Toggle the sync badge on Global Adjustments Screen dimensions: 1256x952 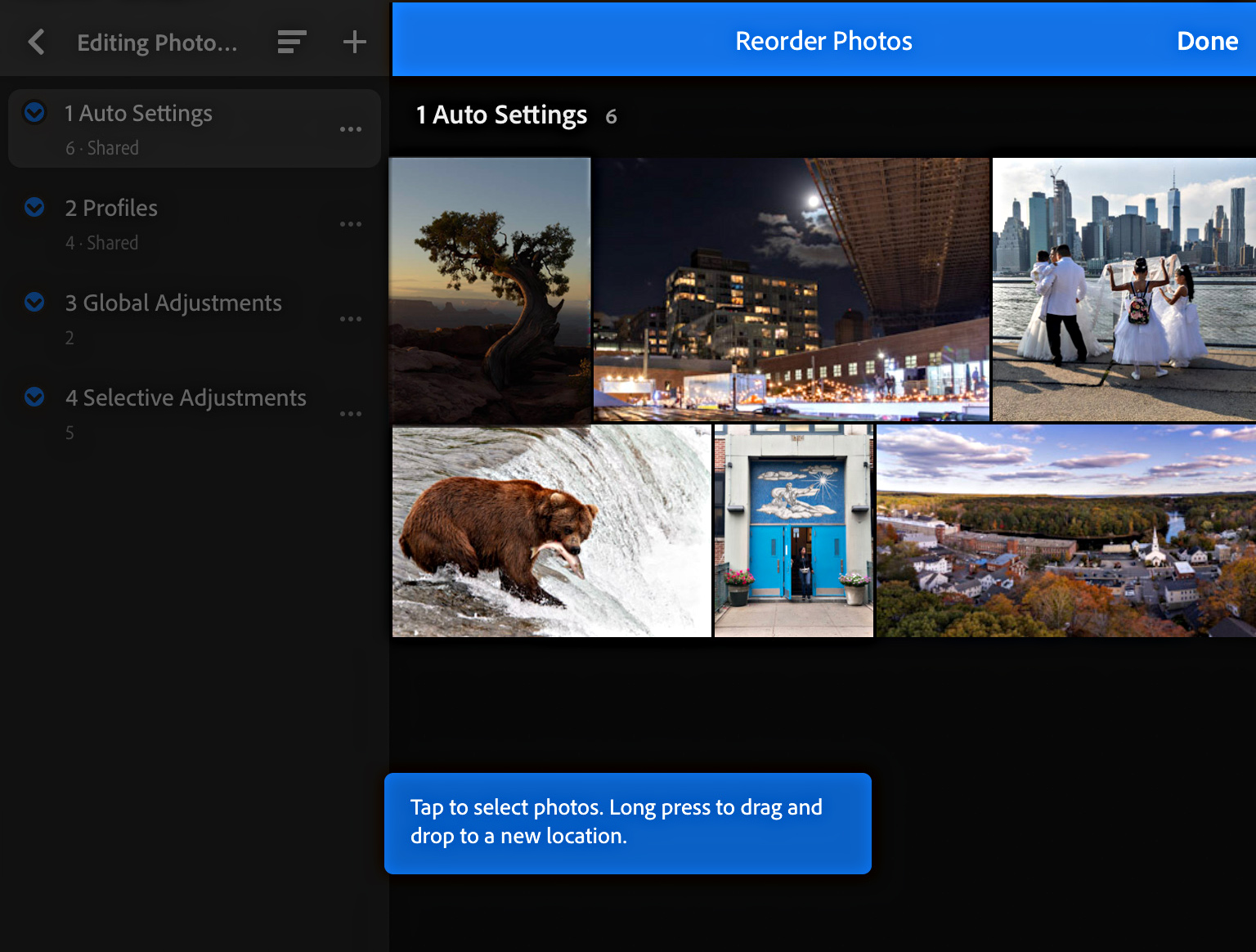(x=34, y=302)
